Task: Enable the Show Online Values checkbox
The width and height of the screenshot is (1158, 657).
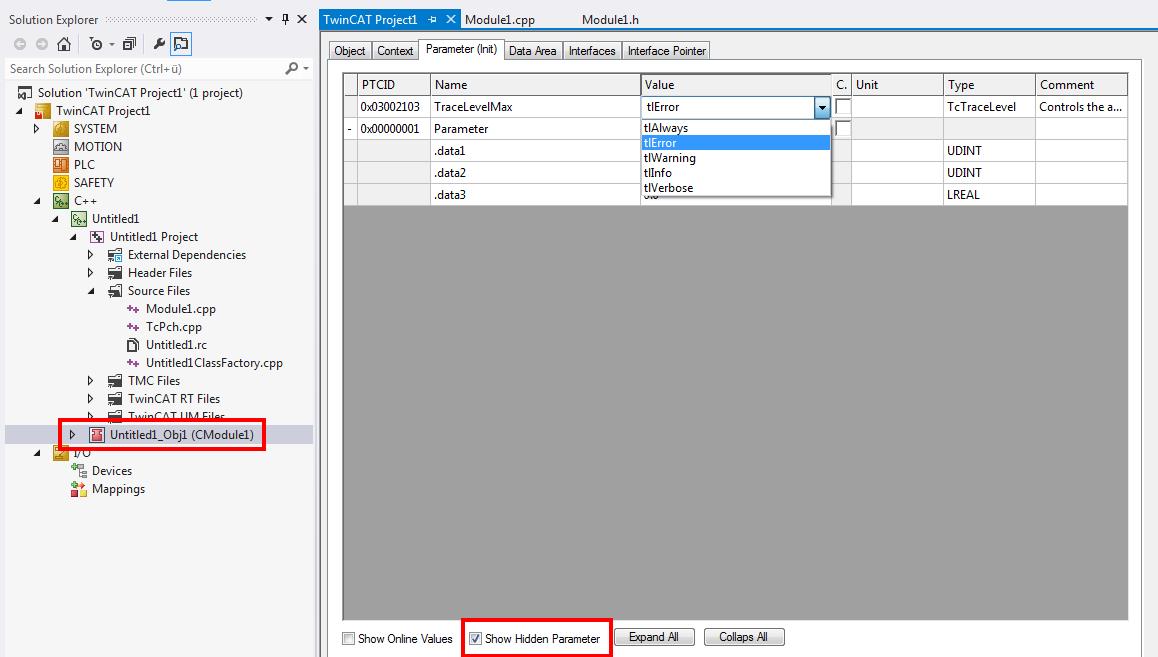Action: (349, 639)
